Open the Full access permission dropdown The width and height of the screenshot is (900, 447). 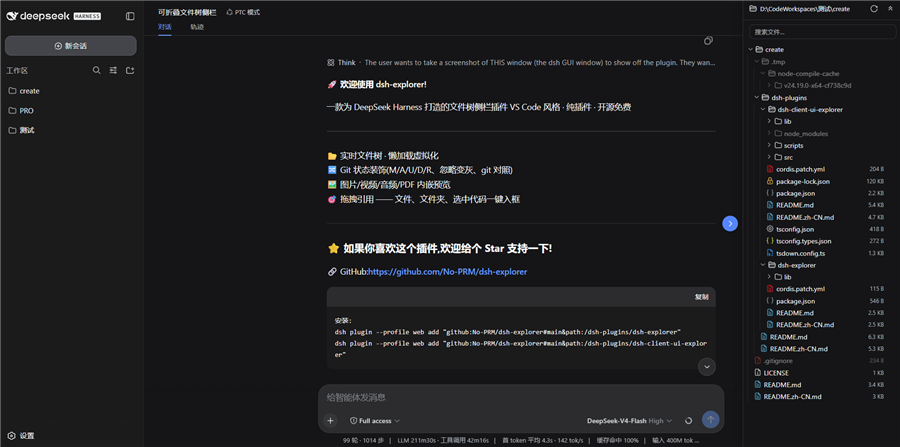pyautogui.click(x=375, y=421)
